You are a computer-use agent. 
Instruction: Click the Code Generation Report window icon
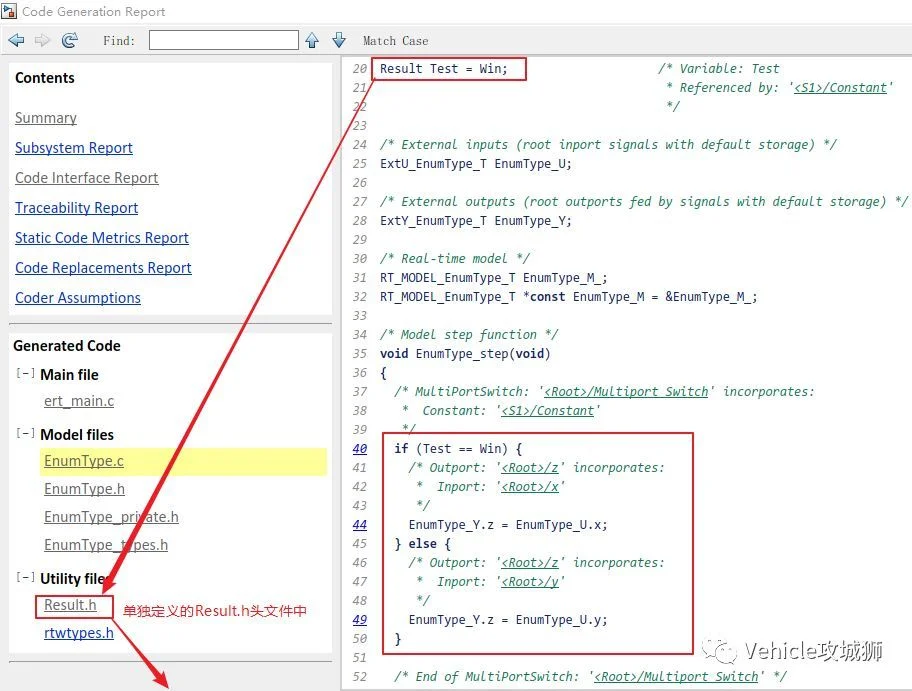coord(9,11)
